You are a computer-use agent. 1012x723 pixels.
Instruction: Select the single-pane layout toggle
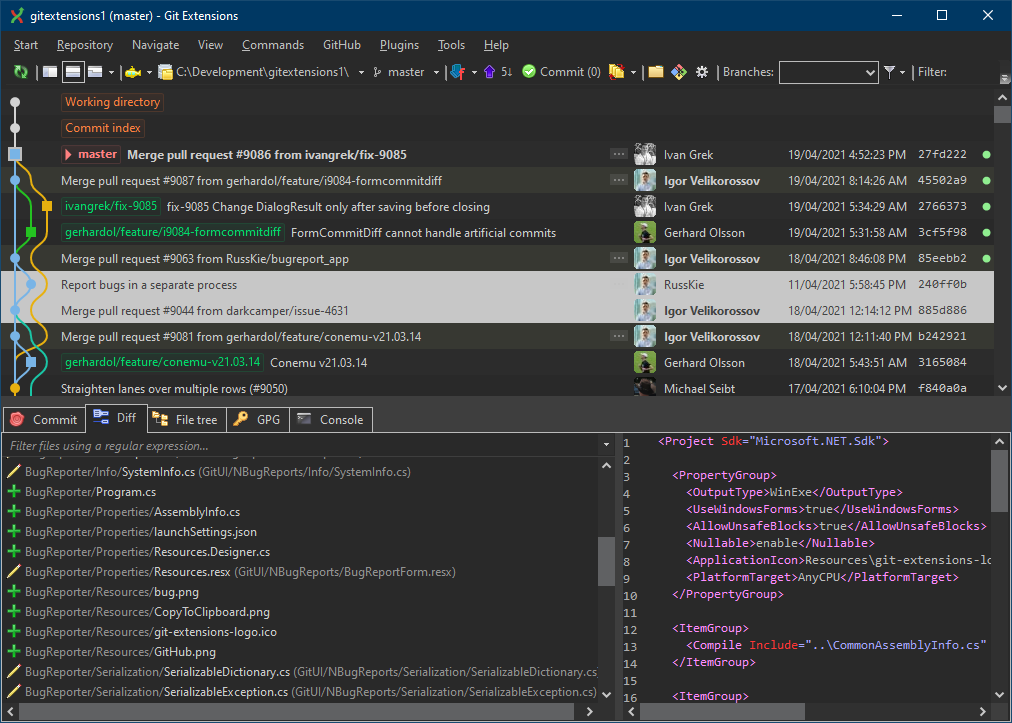49,72
